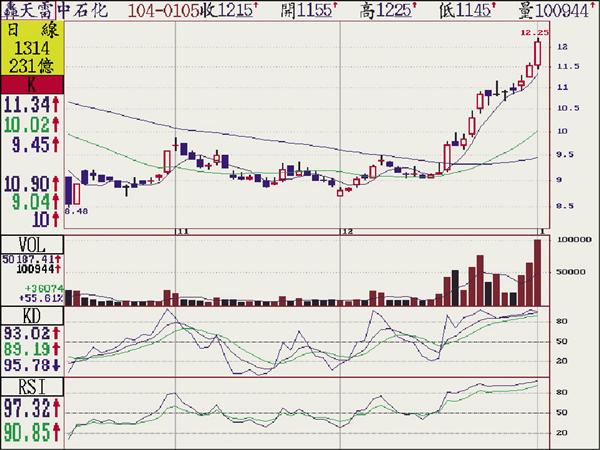Image resolution: width=600 pixels, height=450 pixels.
Task: Click the month 11 axis label
Action: pyautogui.click(x=182, y=232)
